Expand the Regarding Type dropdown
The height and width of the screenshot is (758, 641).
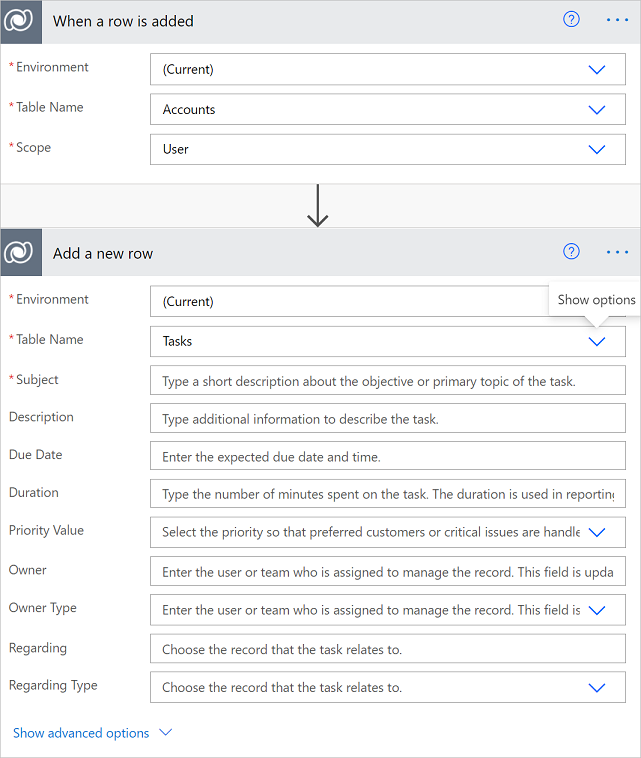tap(597, 688)
